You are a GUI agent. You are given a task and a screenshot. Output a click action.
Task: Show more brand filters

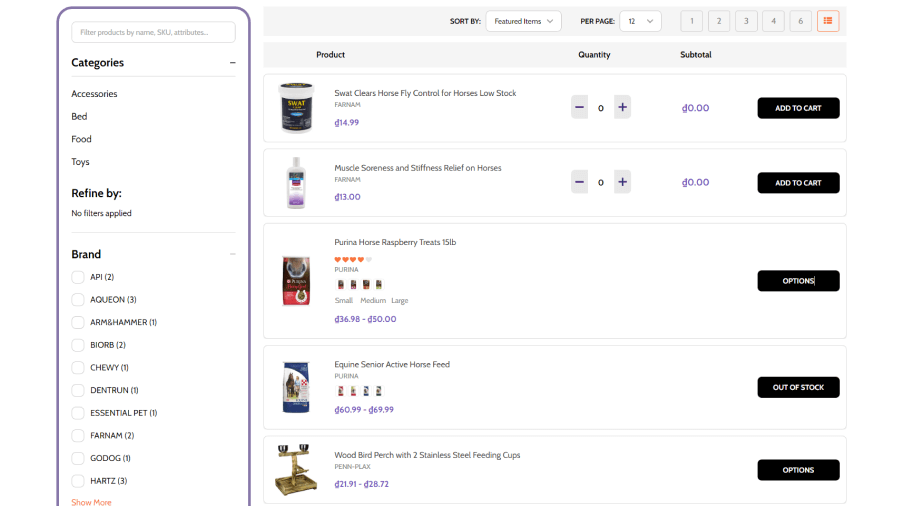tap(91, 502)
